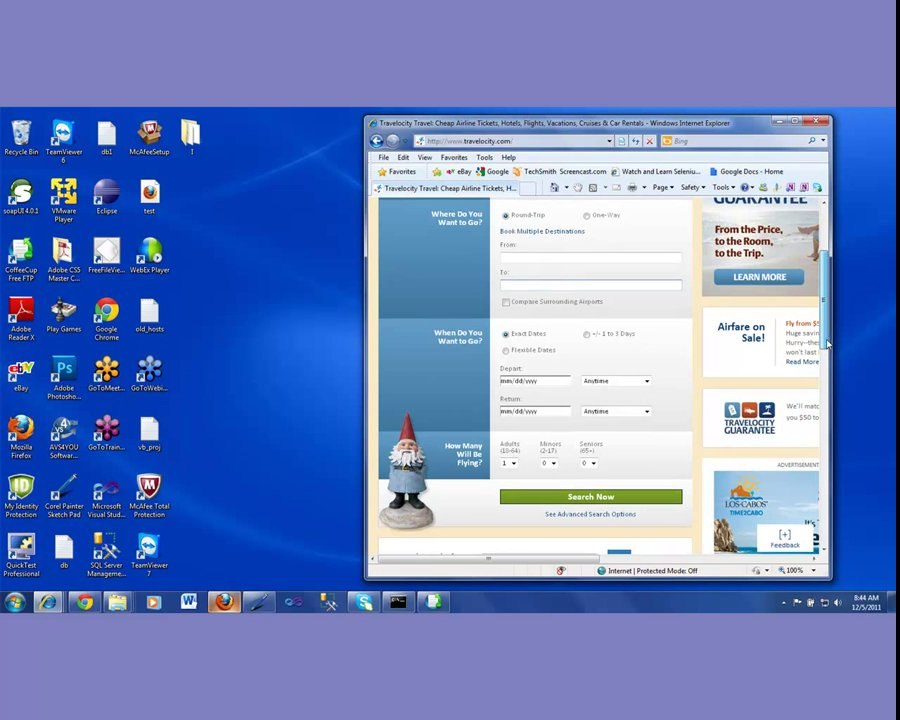The width and height of the screenshot is (900, 720).
Task: Select WebEx Player desktop icon
Action: [149, 256]
